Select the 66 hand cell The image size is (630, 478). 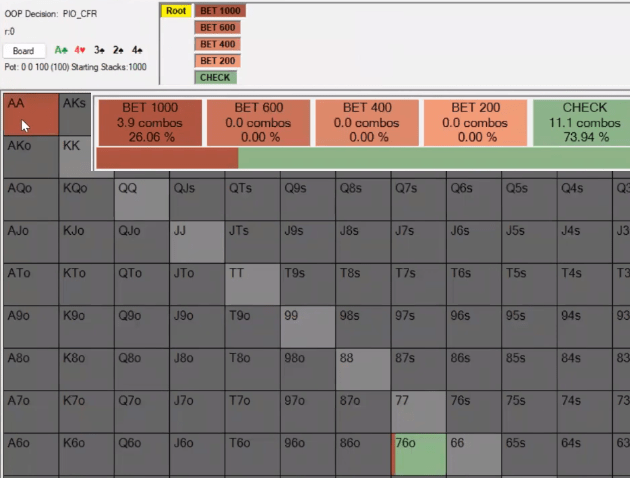click(474, 455)
